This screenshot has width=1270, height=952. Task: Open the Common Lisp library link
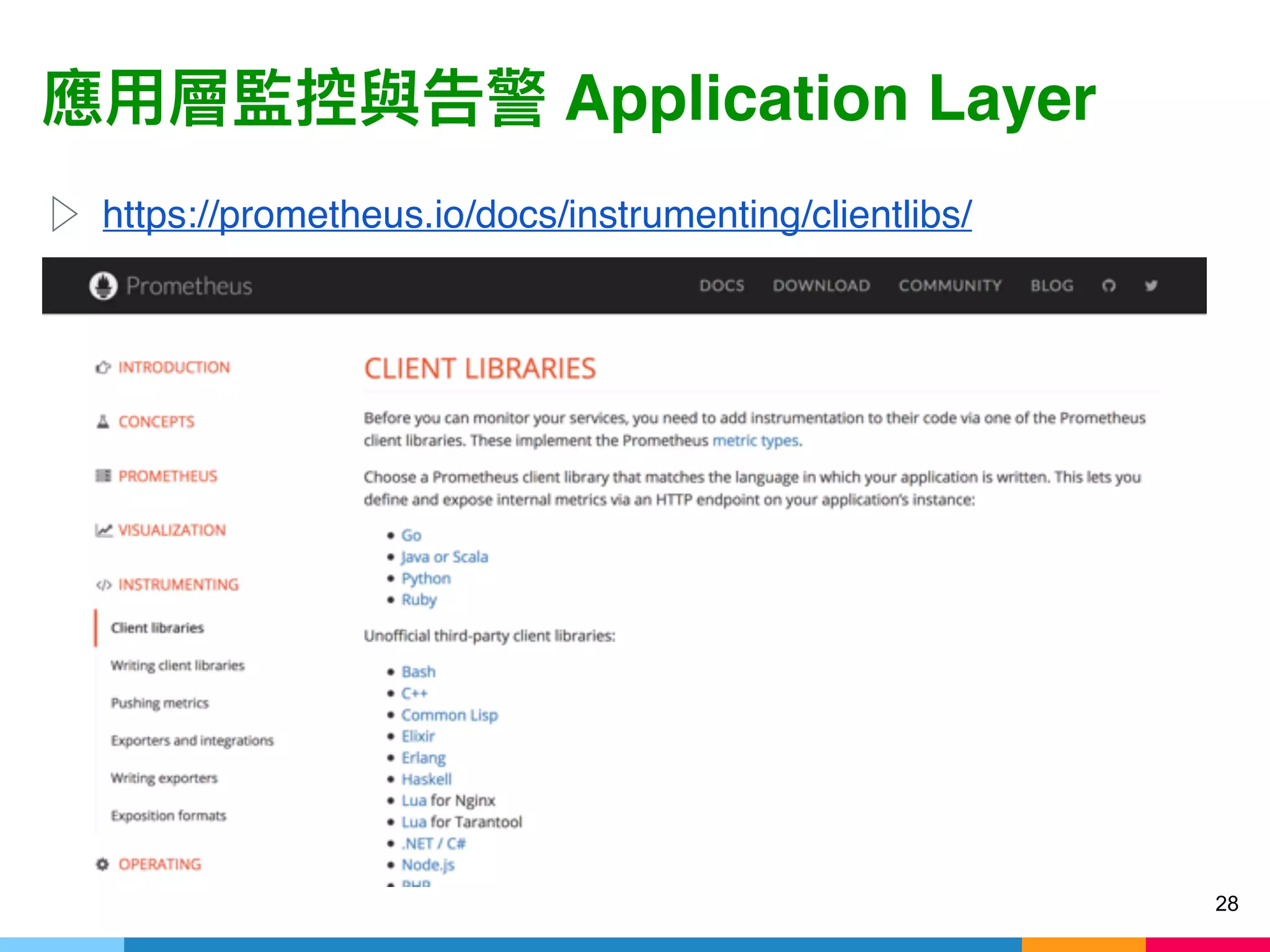point(450,715)
